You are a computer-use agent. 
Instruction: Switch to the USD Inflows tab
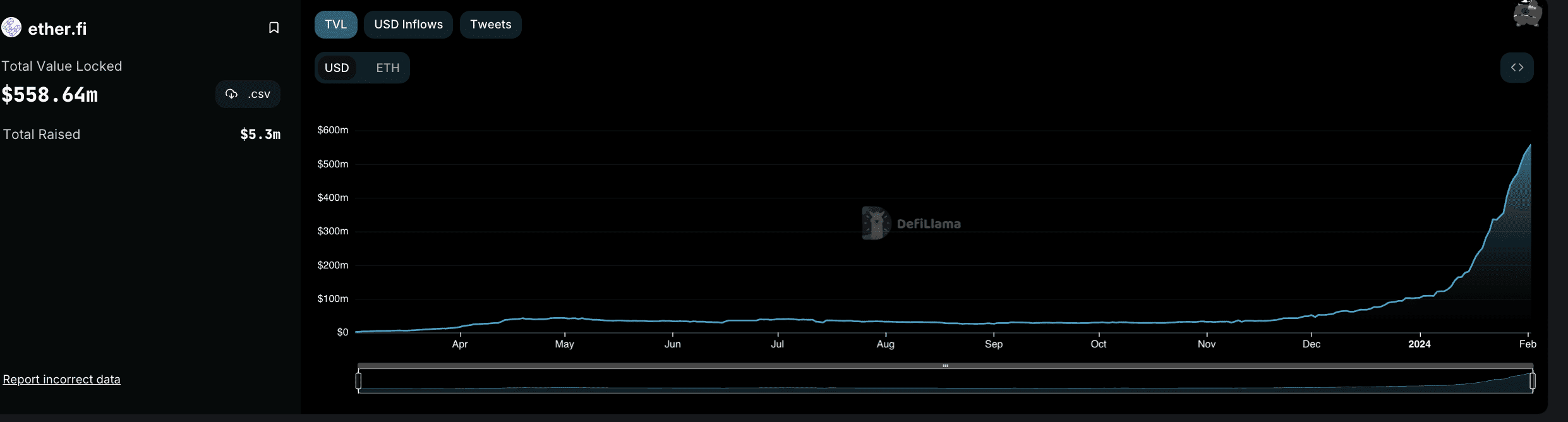pyautogui.click(x=409, y=25)
